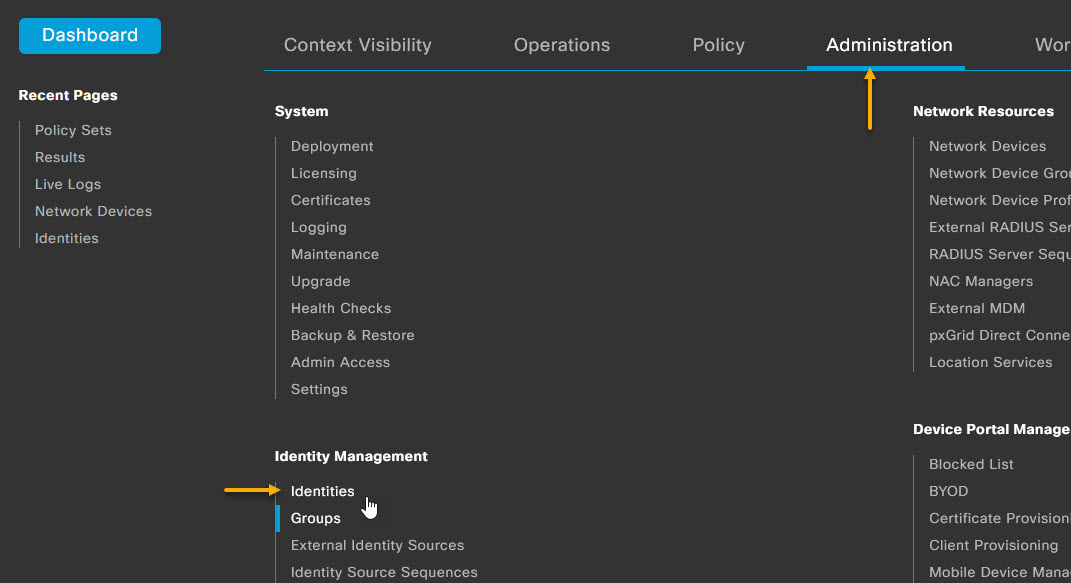Click the Identity Management section heading
Screen dimensions: 1071x583
351,456
